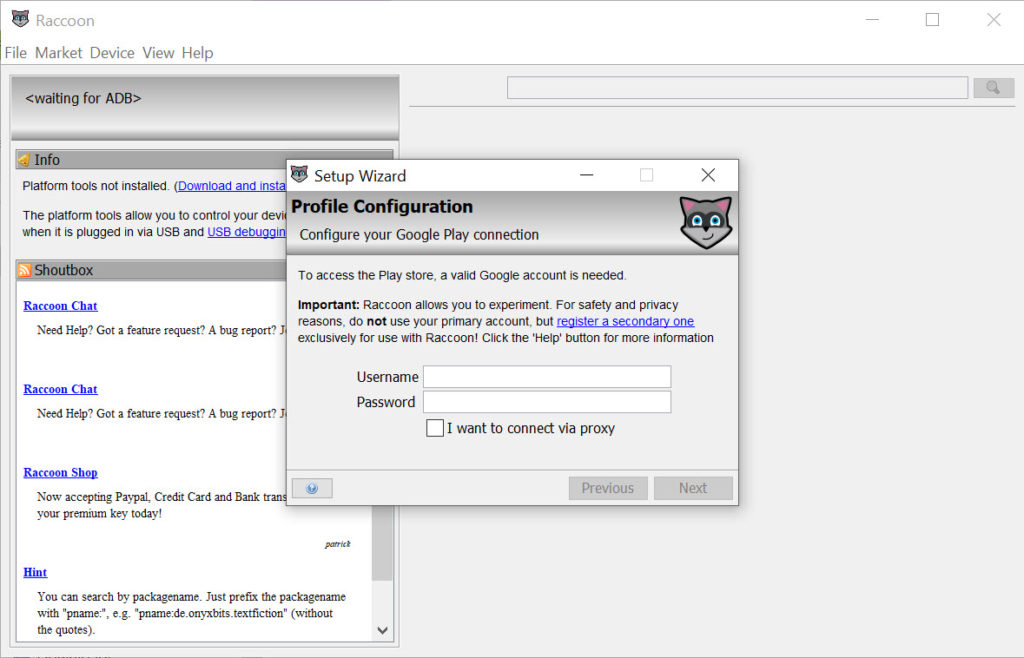Open the Raccoon Shop shoutbox link
1024x658 pixels.
pos(60,472)
